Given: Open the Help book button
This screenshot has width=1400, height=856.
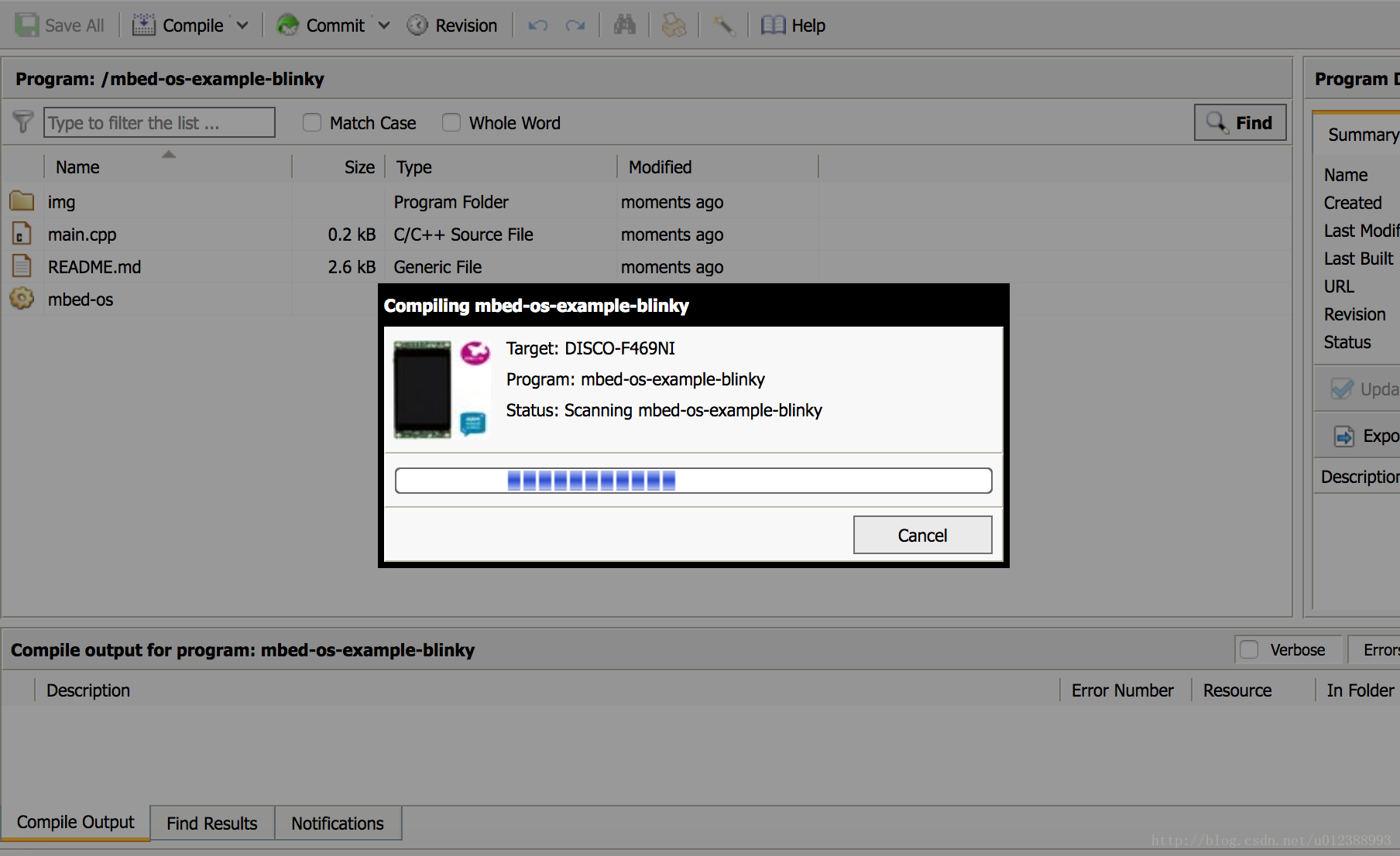Looking at the screenshot, I should tap(793, 26).
